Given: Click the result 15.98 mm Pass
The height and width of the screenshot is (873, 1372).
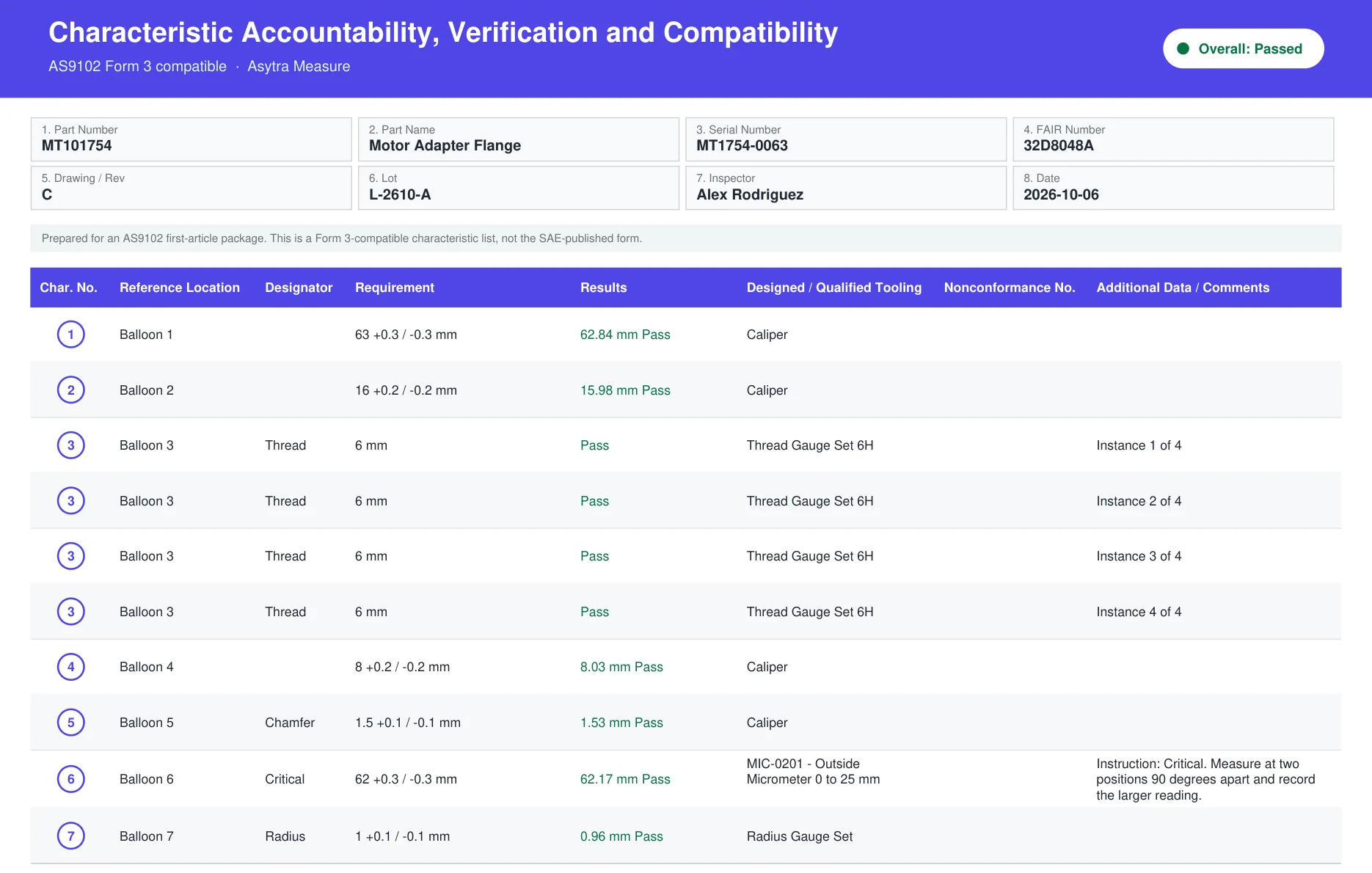Looking at the screenshot, I should tap(625, 390).
